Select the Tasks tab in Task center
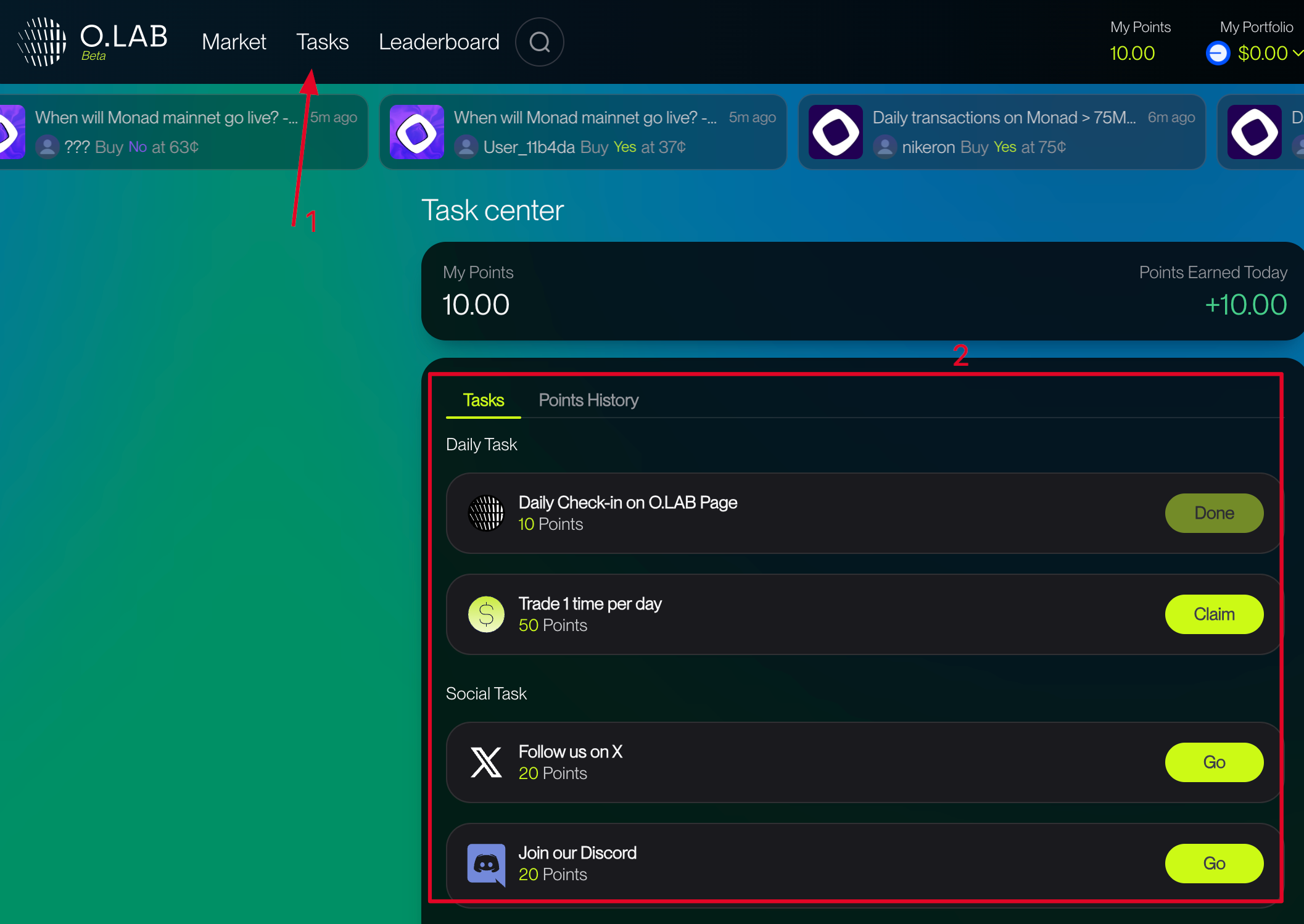Screen dimensions: 1304x924 click(483, 400)
